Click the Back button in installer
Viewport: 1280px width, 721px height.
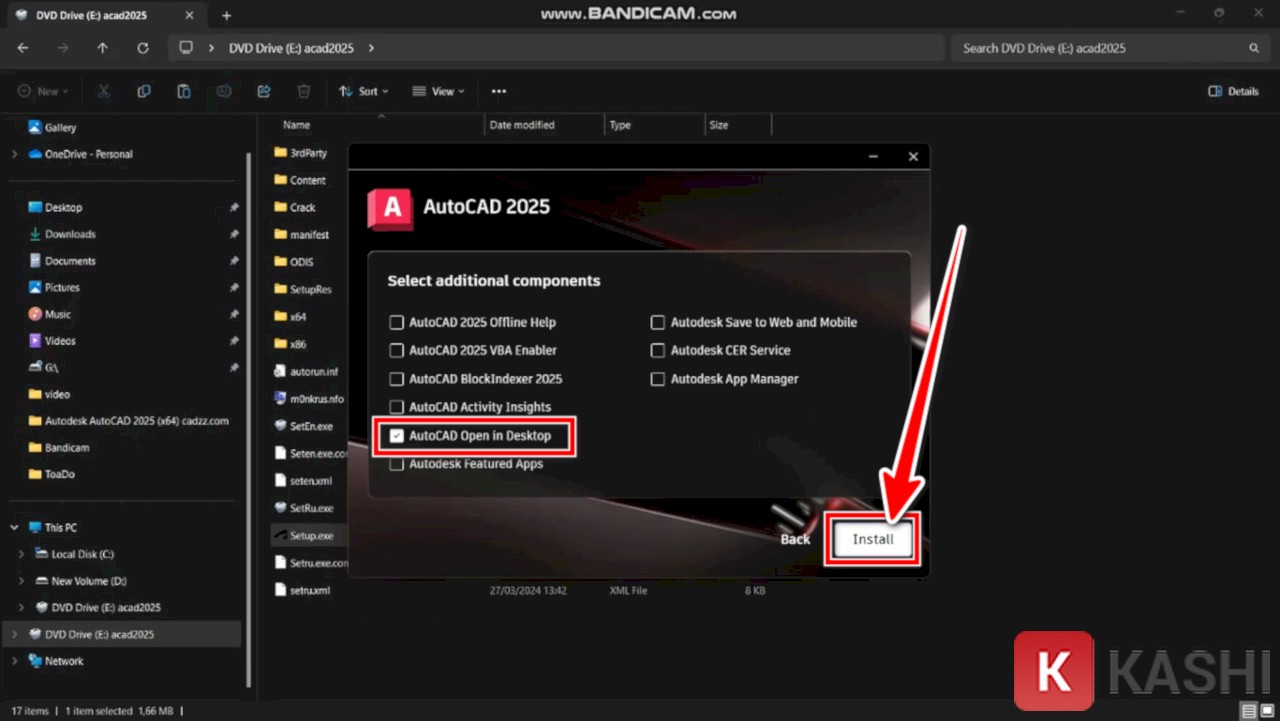coord(795,539)
